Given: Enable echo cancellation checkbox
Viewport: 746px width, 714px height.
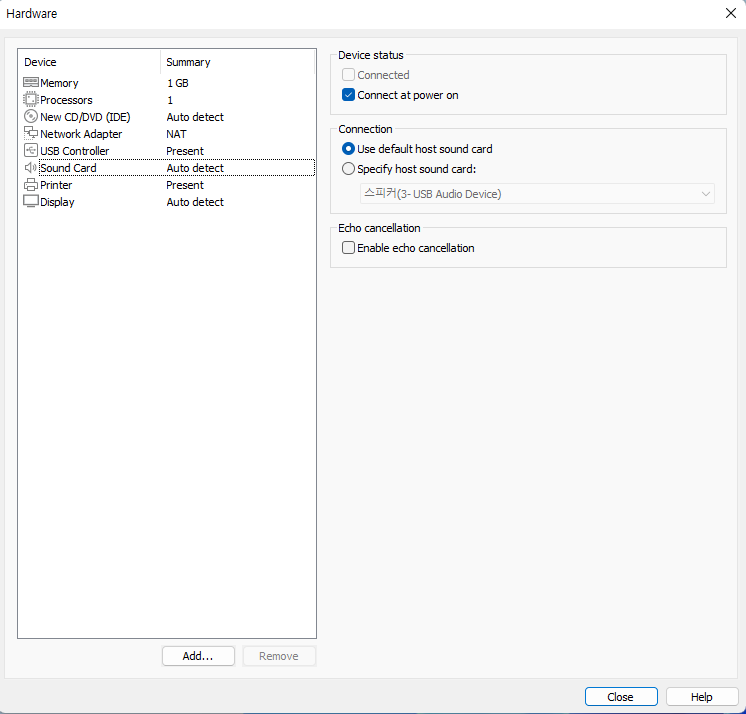Looking at the screenshot, I should (x=348, y=248).
